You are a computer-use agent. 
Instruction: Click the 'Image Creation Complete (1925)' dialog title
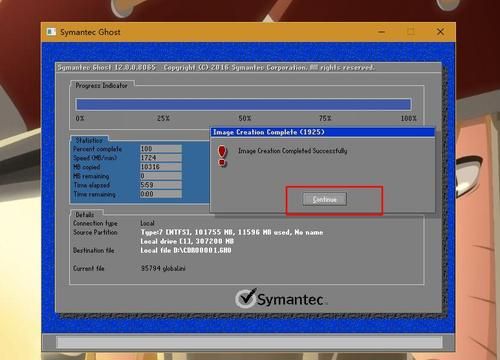pyautogui.click(x=269, y=132)
